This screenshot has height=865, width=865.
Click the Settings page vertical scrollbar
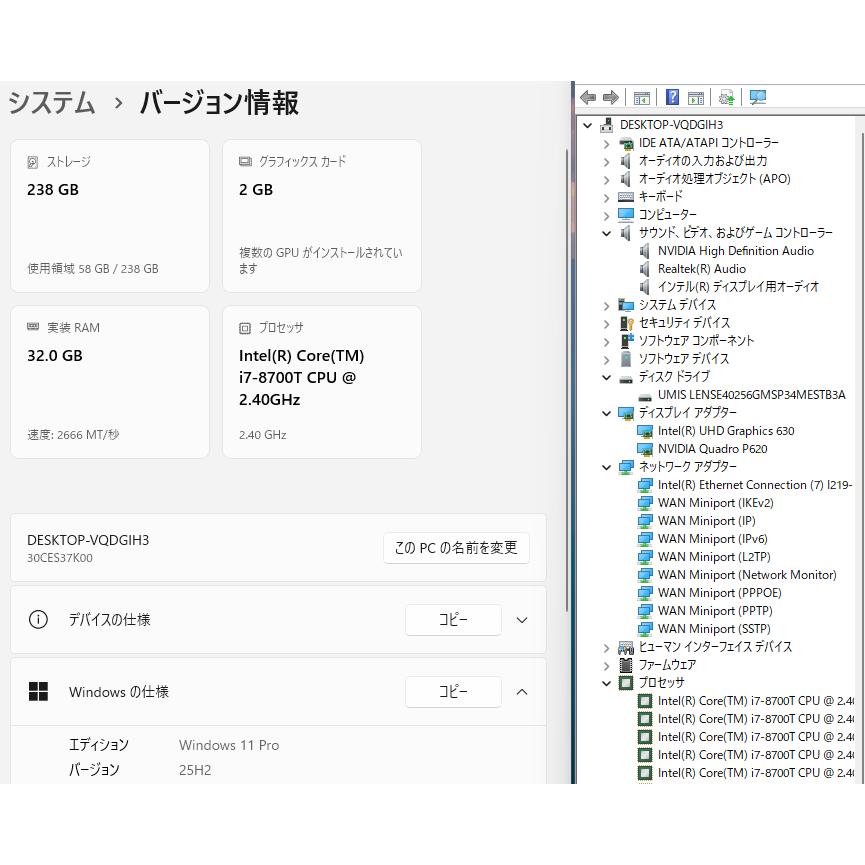point(567,380)
